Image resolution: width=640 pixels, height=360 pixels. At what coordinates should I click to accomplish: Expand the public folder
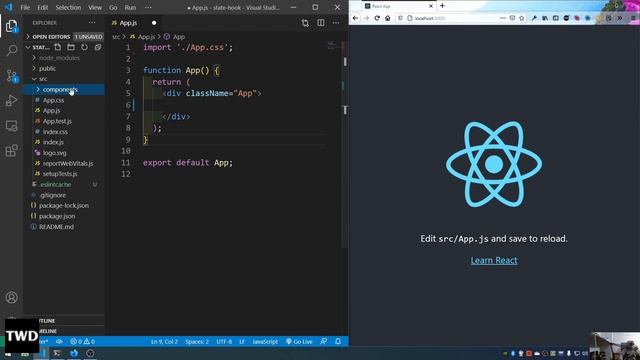click(64, 69)
